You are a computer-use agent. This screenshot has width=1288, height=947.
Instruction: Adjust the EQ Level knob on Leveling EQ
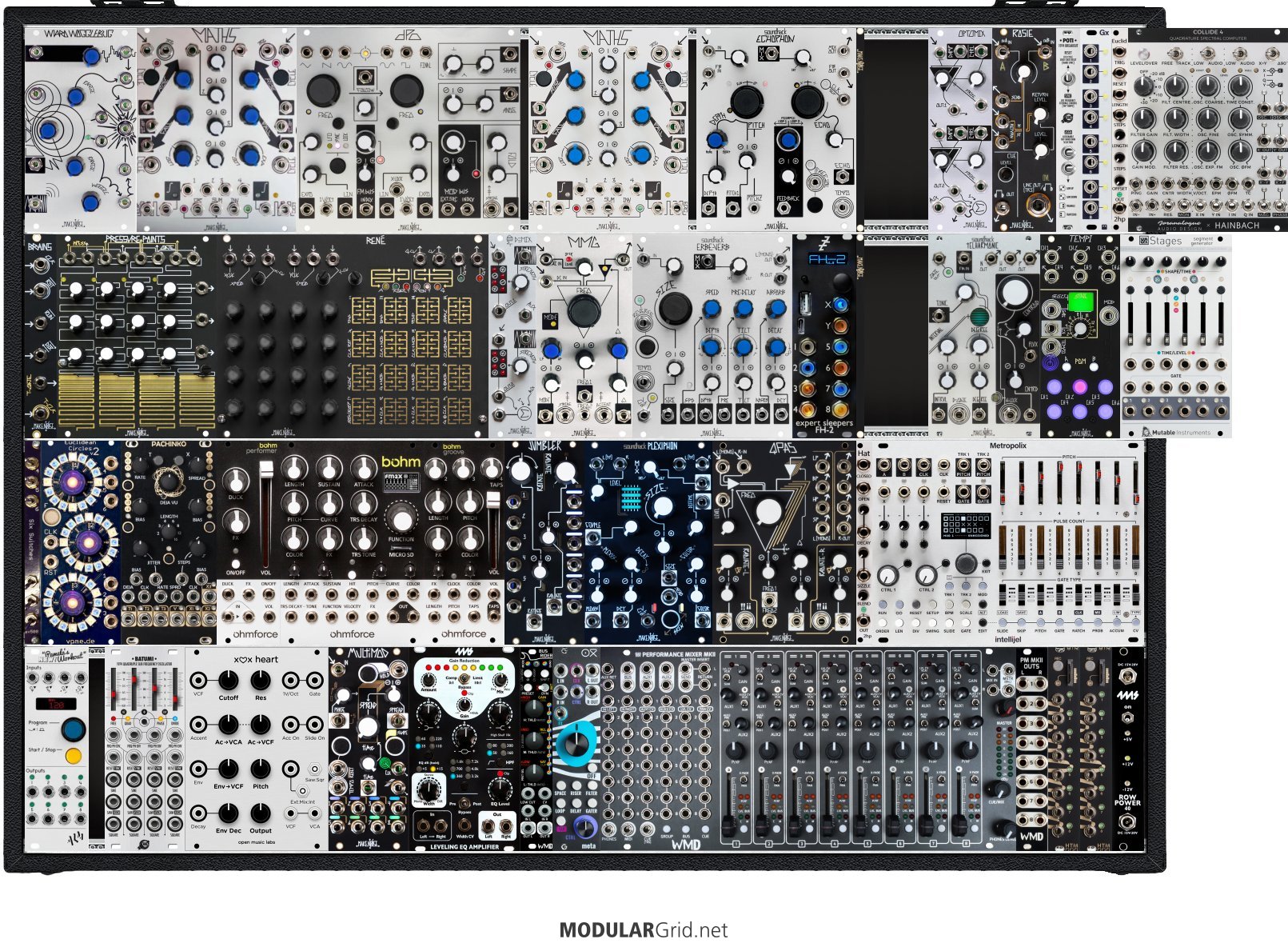[499, 788]
